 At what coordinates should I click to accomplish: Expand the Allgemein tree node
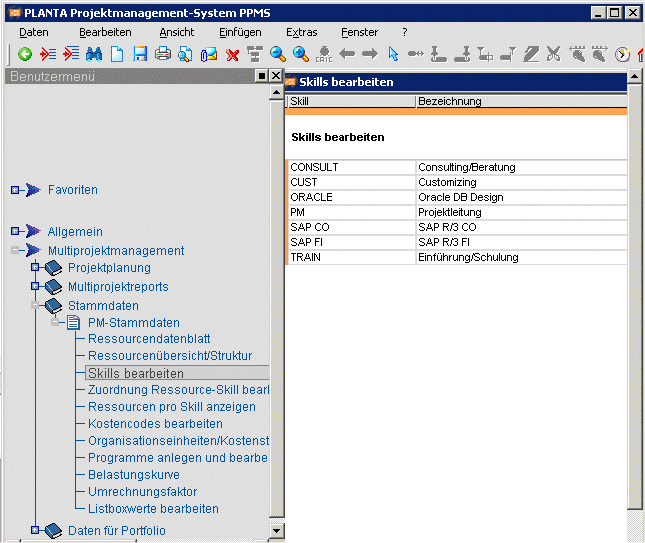(15, 231)
